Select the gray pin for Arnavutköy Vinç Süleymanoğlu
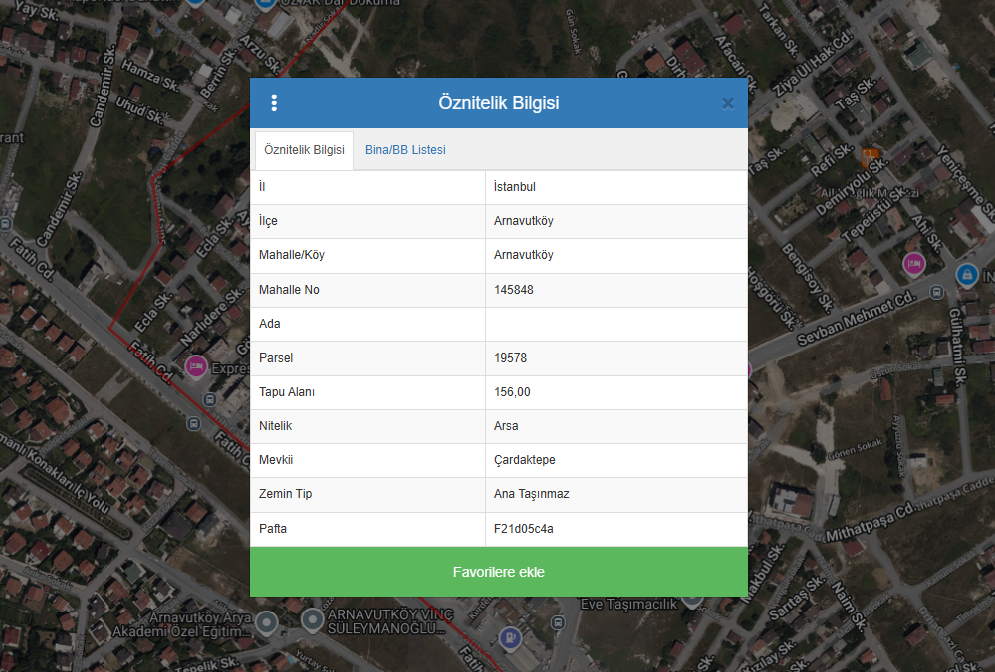This screenshot has height=672, width=995. pos(313,622)
